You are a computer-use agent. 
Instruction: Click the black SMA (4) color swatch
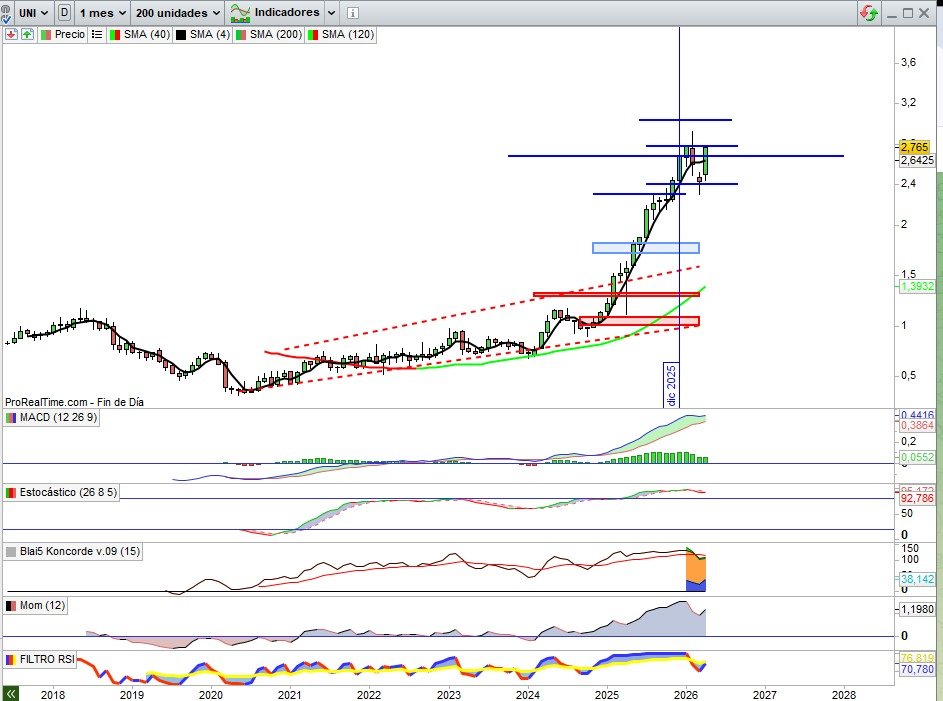tap(180, 35)
